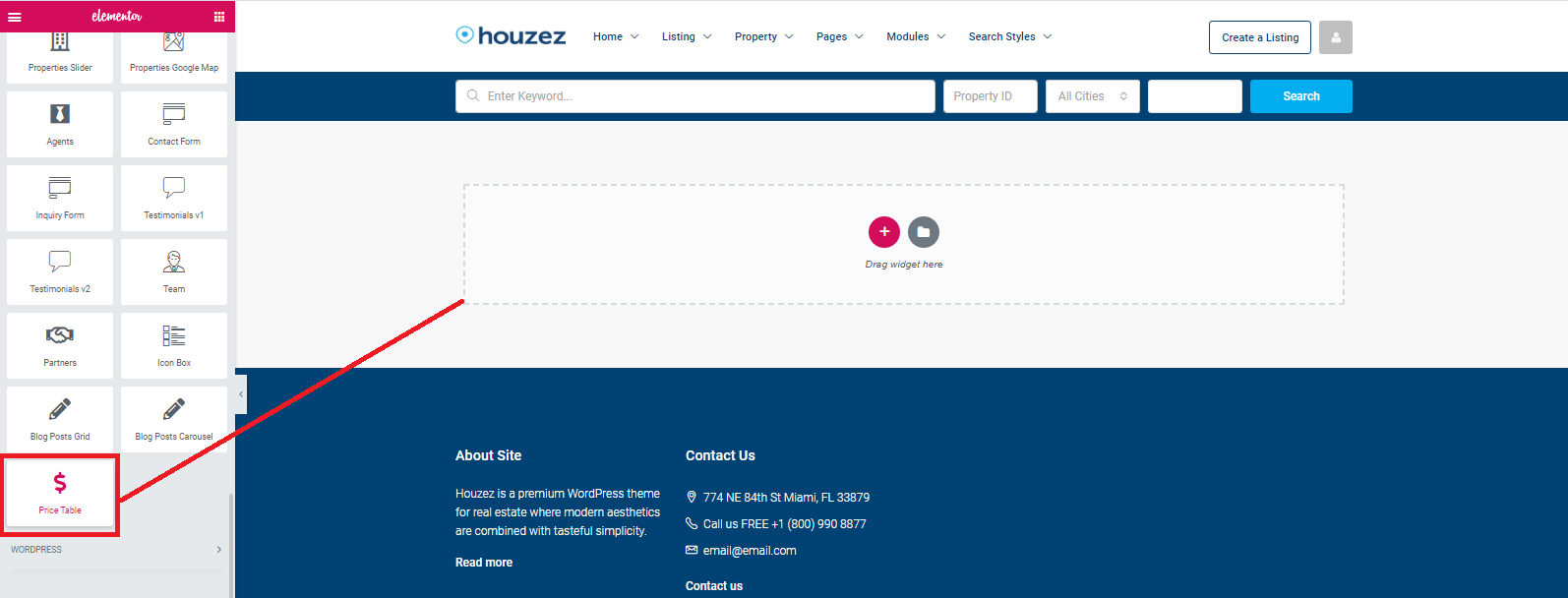The image size is (1568, 598).
Task: Expand the WORDPRESS widgets category
Action: pyautogui.click(x=116, y=550)
